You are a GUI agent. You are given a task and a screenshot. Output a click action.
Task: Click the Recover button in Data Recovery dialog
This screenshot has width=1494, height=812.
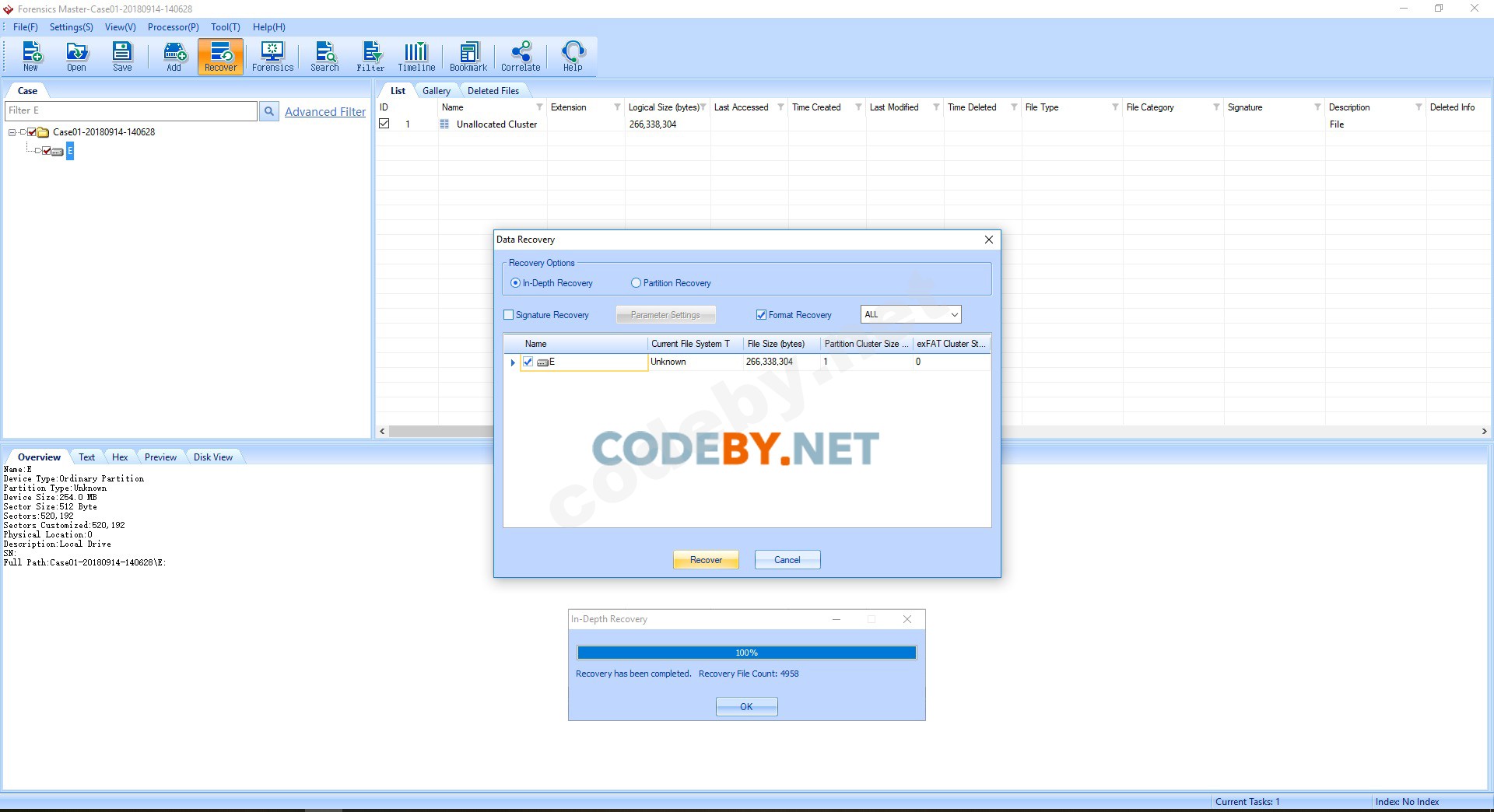coord(706,560)
